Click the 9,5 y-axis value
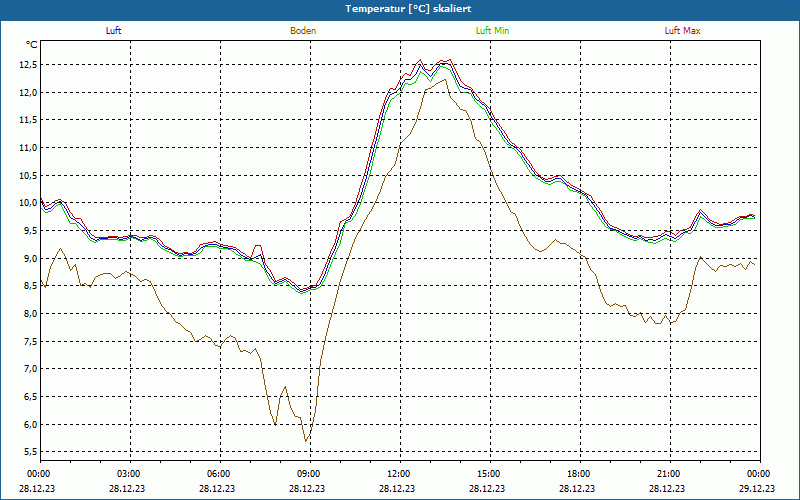The height and width of the screenshot is (500, 800). (x=30, y=231)
